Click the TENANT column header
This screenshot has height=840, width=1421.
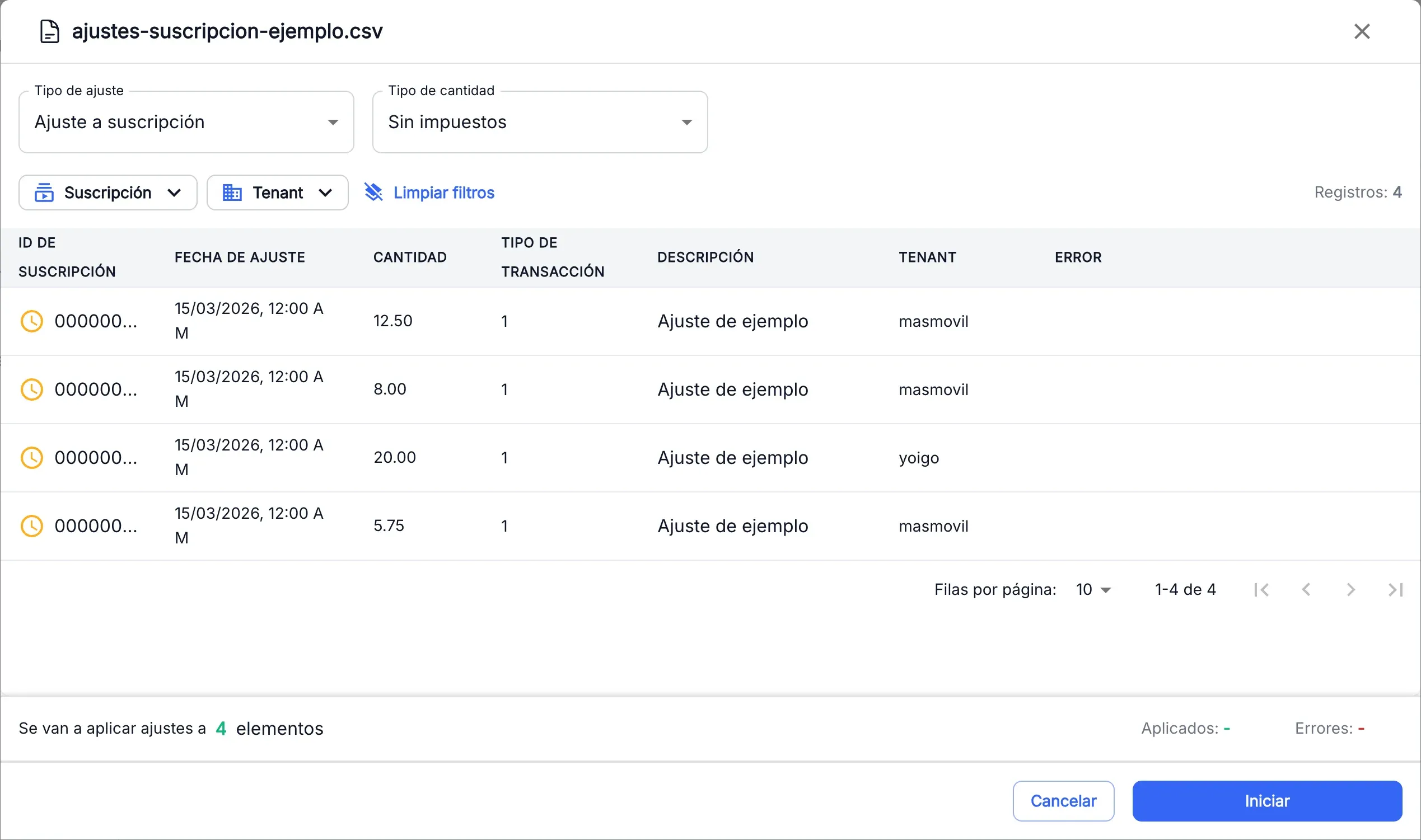tap(927, 257)
